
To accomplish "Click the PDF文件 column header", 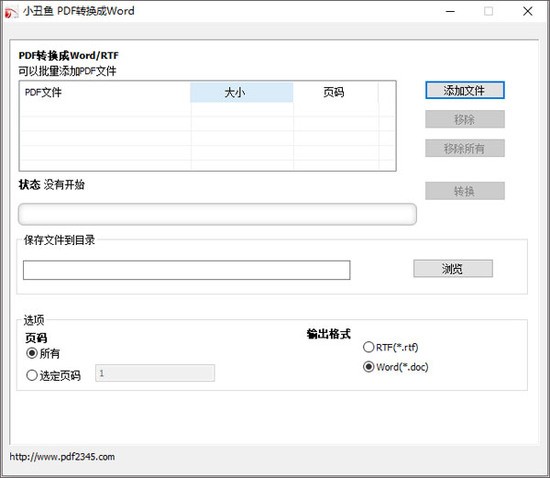I will (106, 93).
